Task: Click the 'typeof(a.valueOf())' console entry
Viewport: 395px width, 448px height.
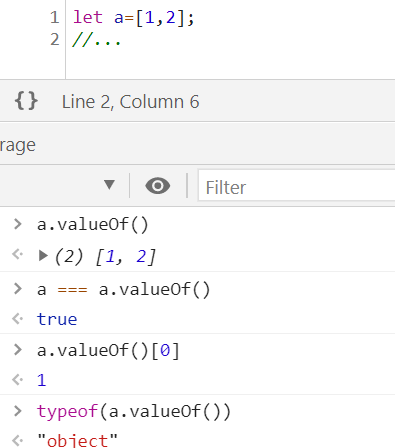Action: (134, 411)
